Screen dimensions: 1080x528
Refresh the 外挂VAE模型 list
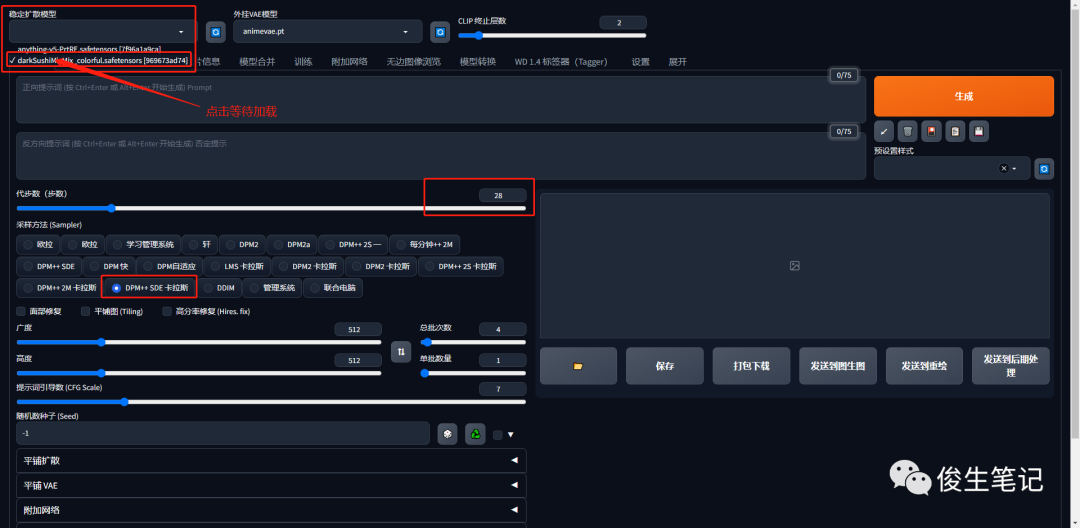(x=439, y=32)
